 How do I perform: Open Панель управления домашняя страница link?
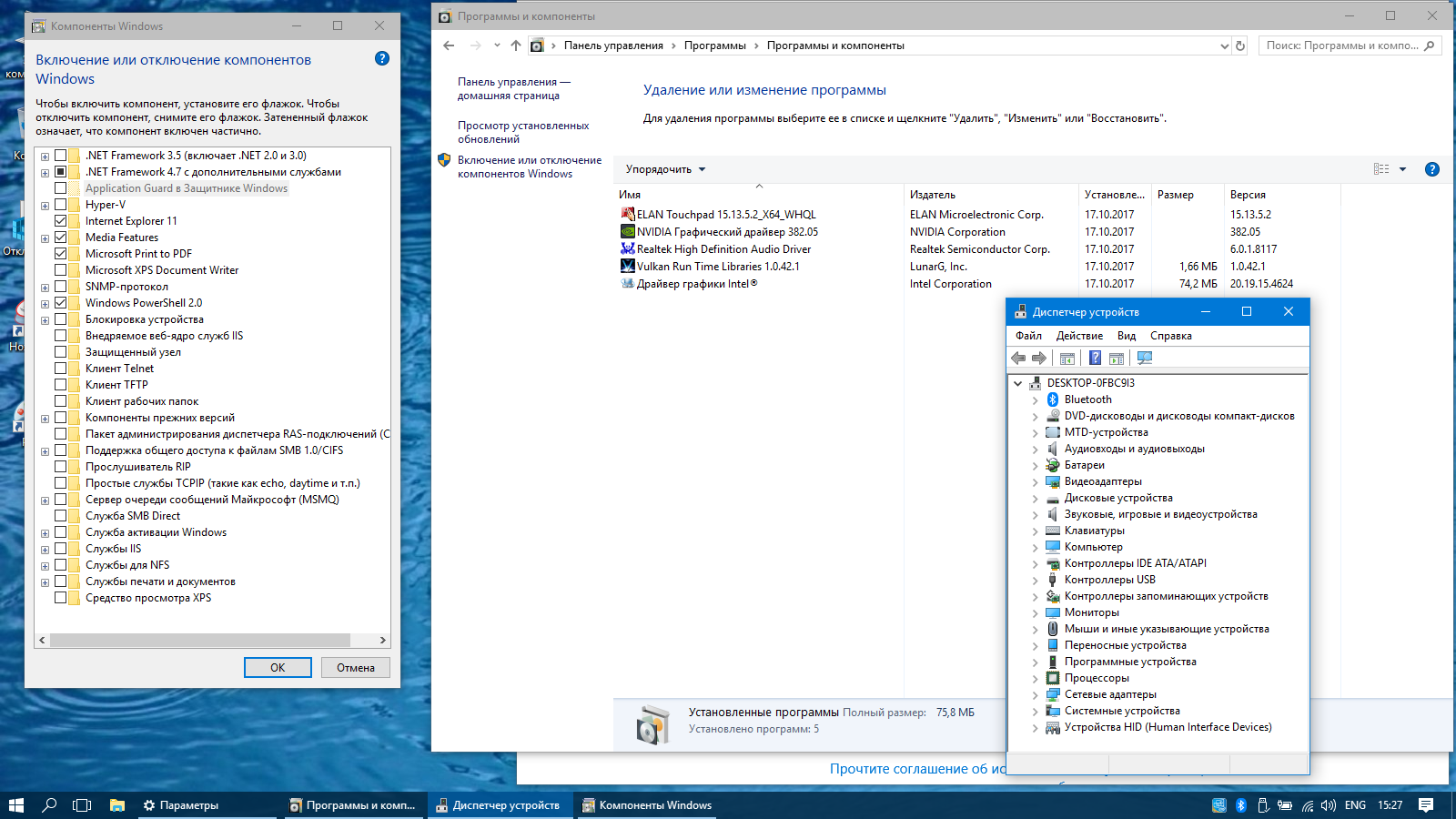pos(514,88)
